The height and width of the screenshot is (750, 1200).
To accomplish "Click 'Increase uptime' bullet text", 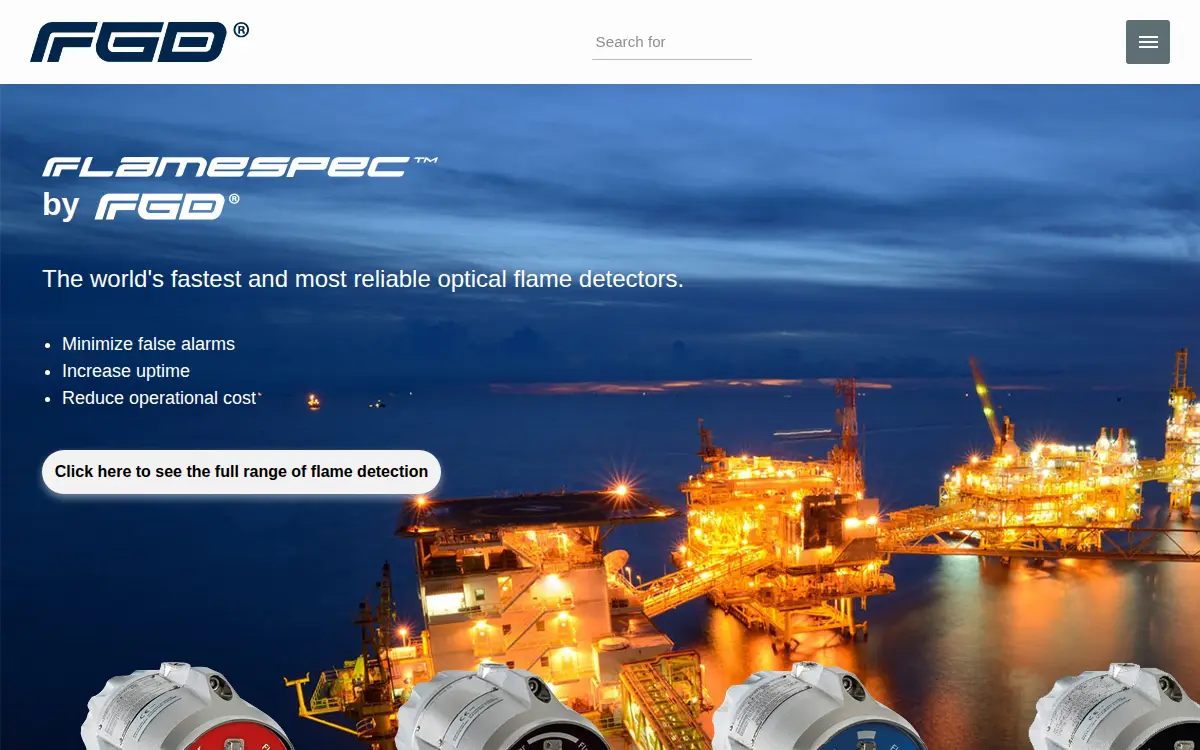I will click(x=126, y=371).
